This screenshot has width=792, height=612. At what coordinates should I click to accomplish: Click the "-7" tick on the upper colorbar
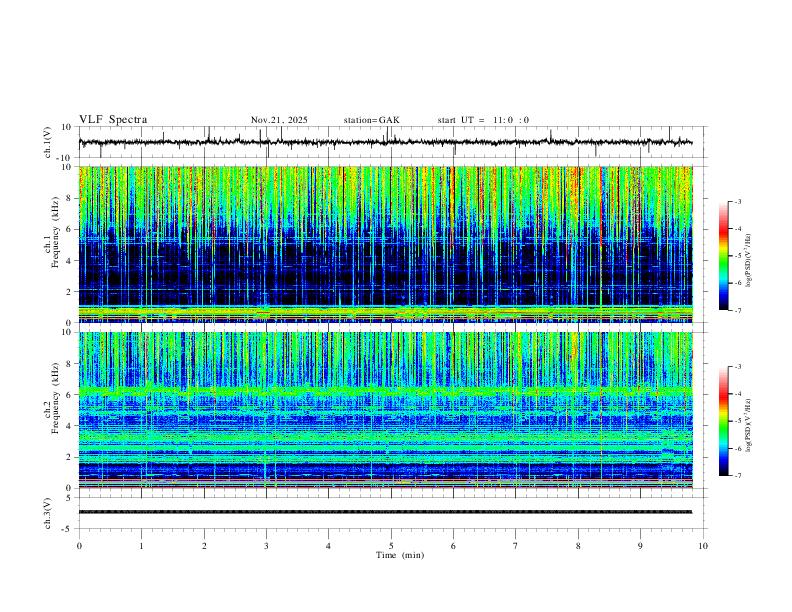pyautogui.click(x=737, y=310)
